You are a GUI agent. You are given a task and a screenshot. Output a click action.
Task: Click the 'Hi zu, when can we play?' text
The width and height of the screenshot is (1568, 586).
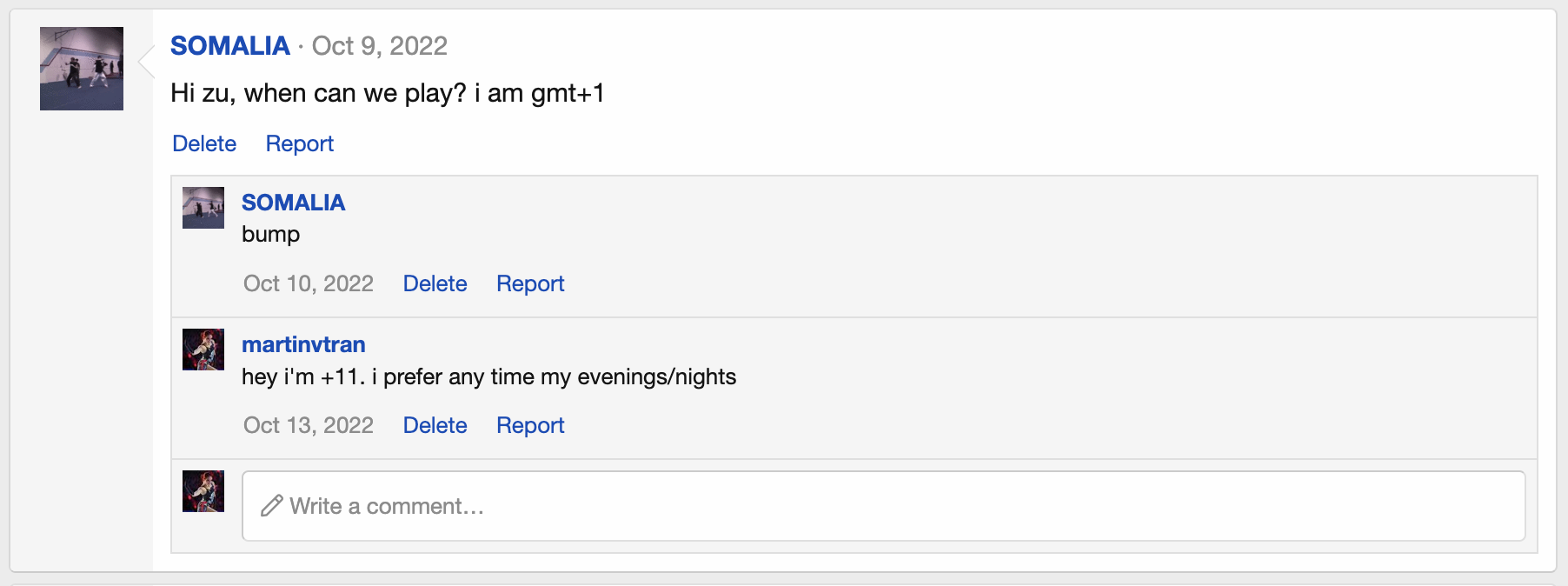(x=387, y=93)
